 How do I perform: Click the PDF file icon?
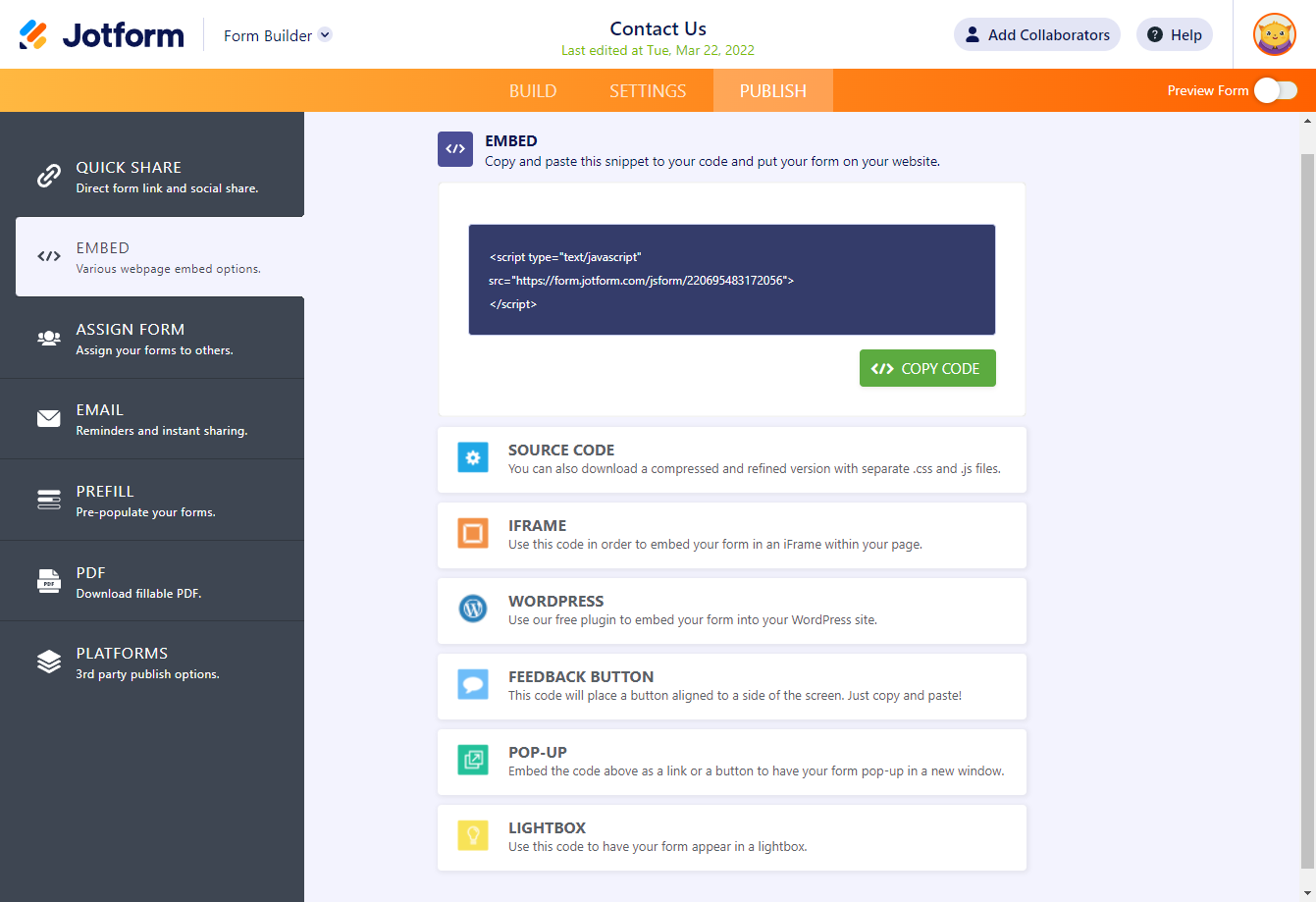pos(49,580)
